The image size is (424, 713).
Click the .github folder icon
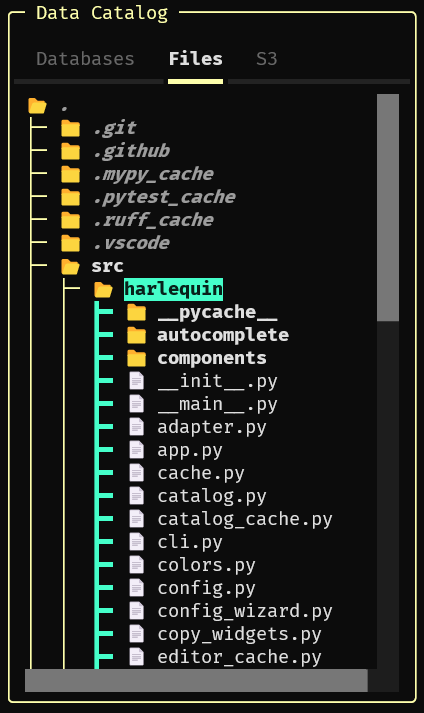[71, 151]
